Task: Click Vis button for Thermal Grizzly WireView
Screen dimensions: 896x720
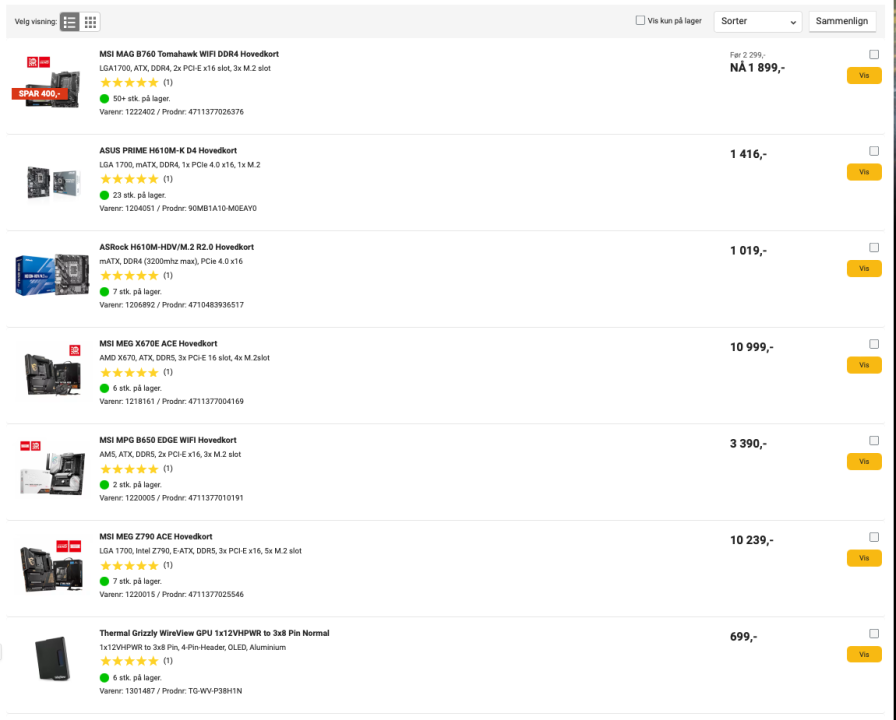Action: coord(864,654)
